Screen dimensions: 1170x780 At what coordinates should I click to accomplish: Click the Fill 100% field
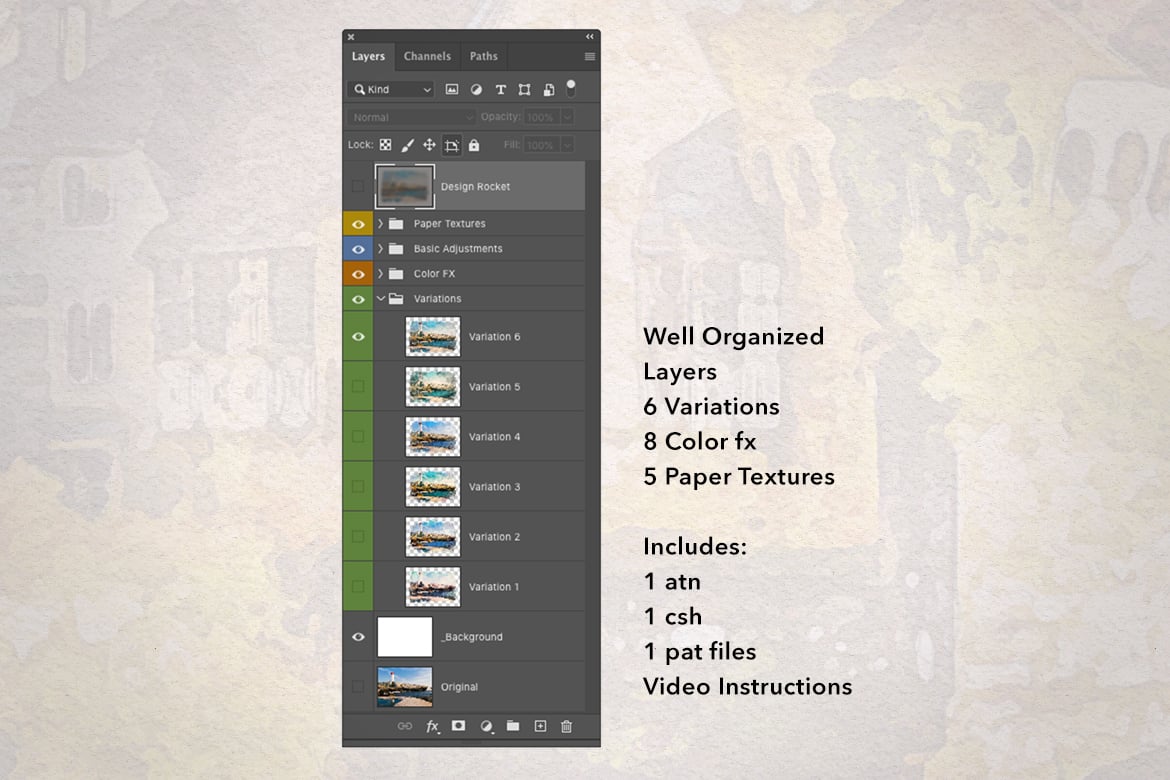[542, 145]
